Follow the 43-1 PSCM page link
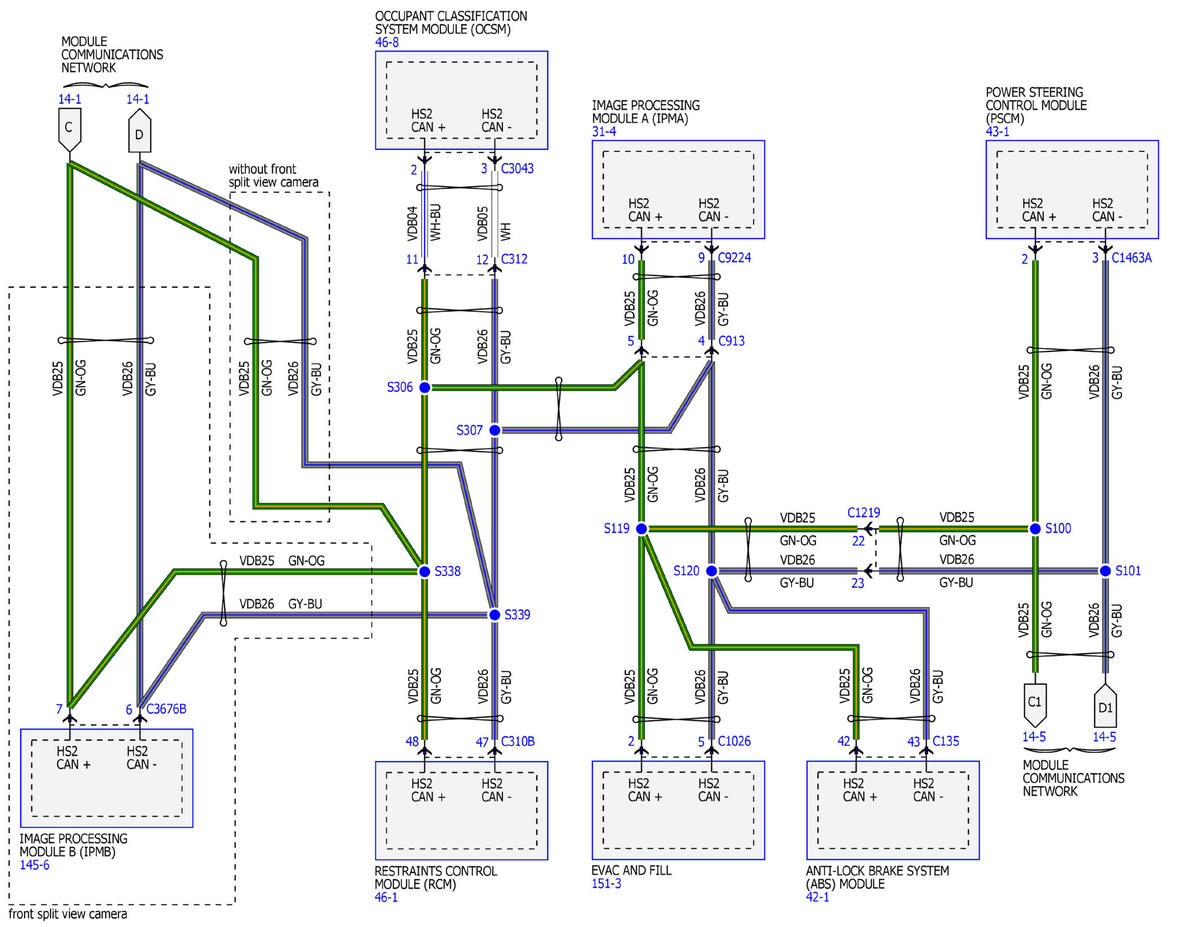Image resolution: width=1200 pixels, height=927 pixels. [998, 132]
